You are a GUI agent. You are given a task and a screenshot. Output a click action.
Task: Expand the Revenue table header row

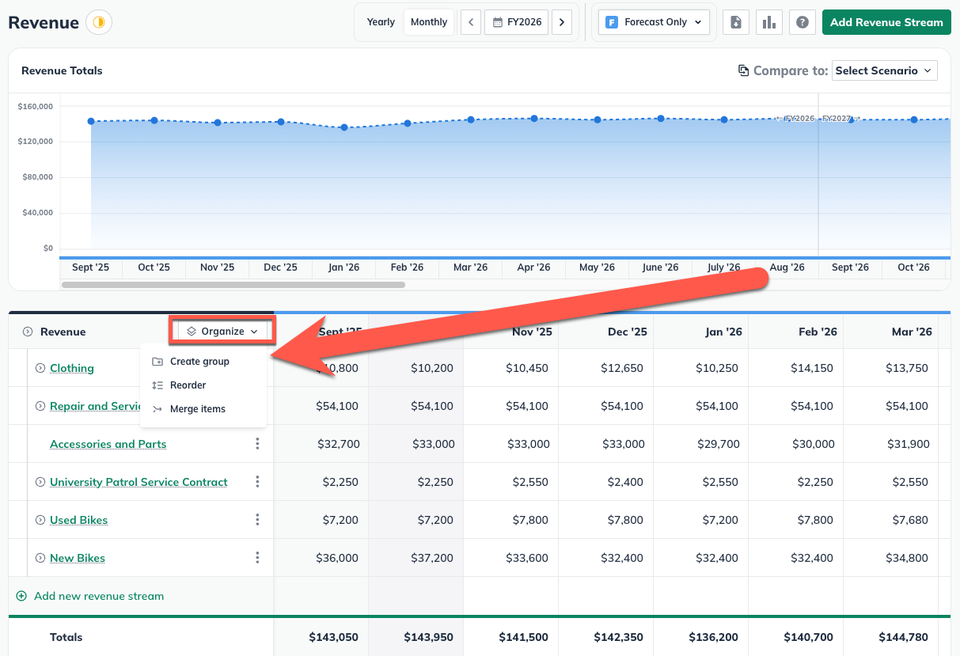(28, 331)
